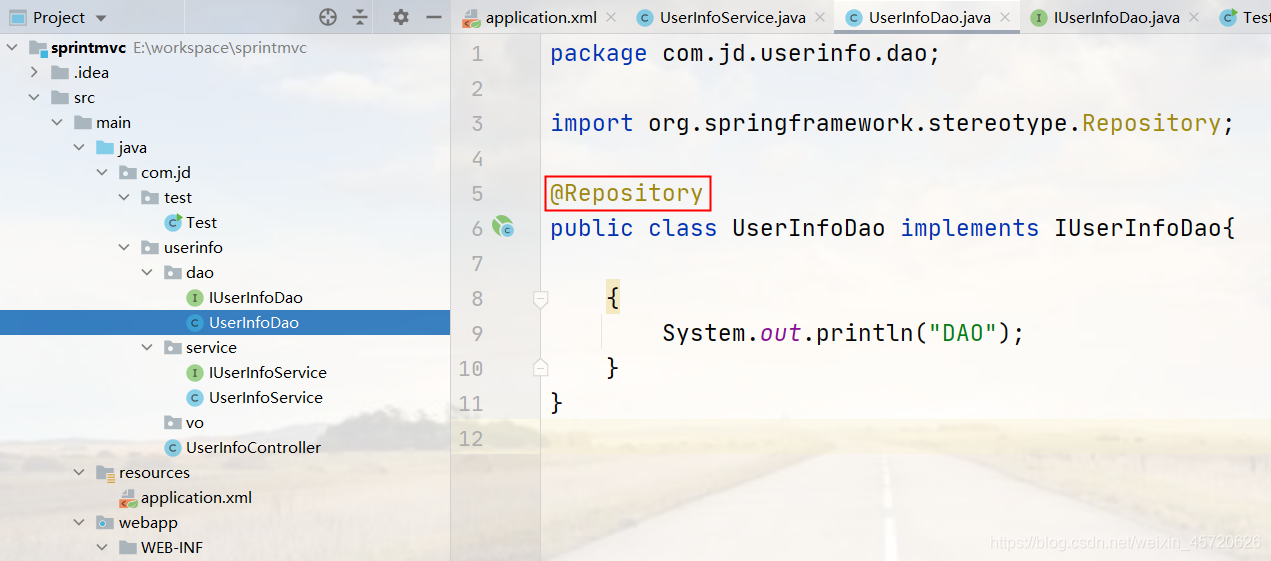Select application.xml in resources folder
The height and width of the screenshot is (561, 1271).
click(x=196, y=498)
